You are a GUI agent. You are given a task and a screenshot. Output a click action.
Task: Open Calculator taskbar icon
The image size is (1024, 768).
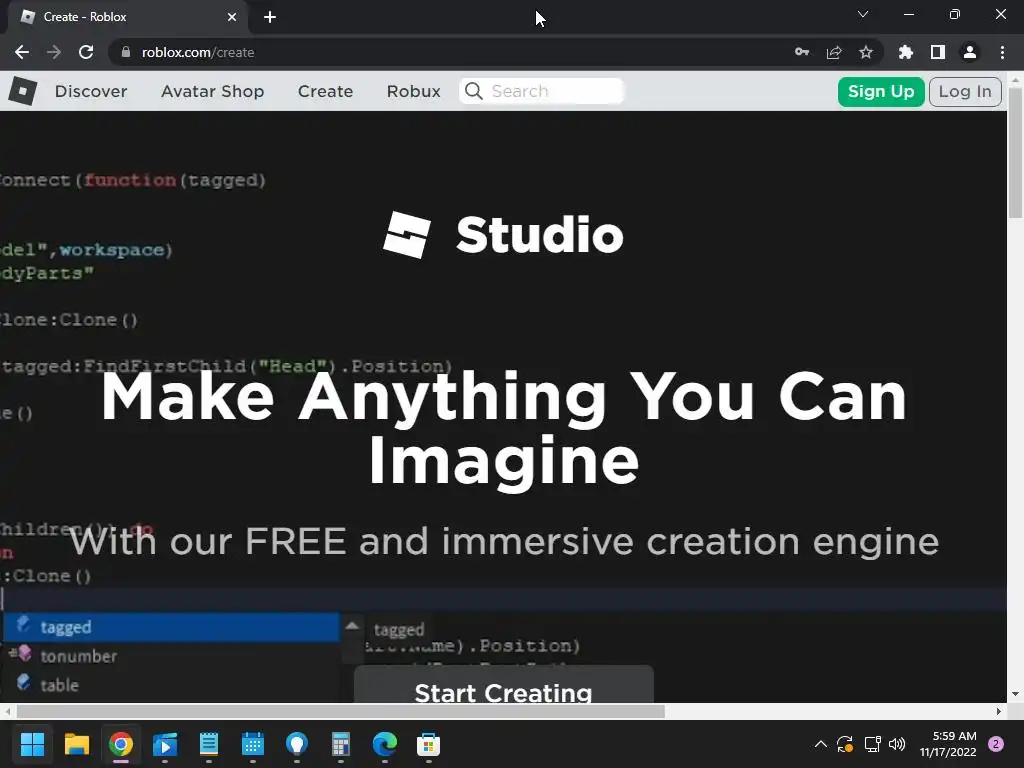(341, 744)
